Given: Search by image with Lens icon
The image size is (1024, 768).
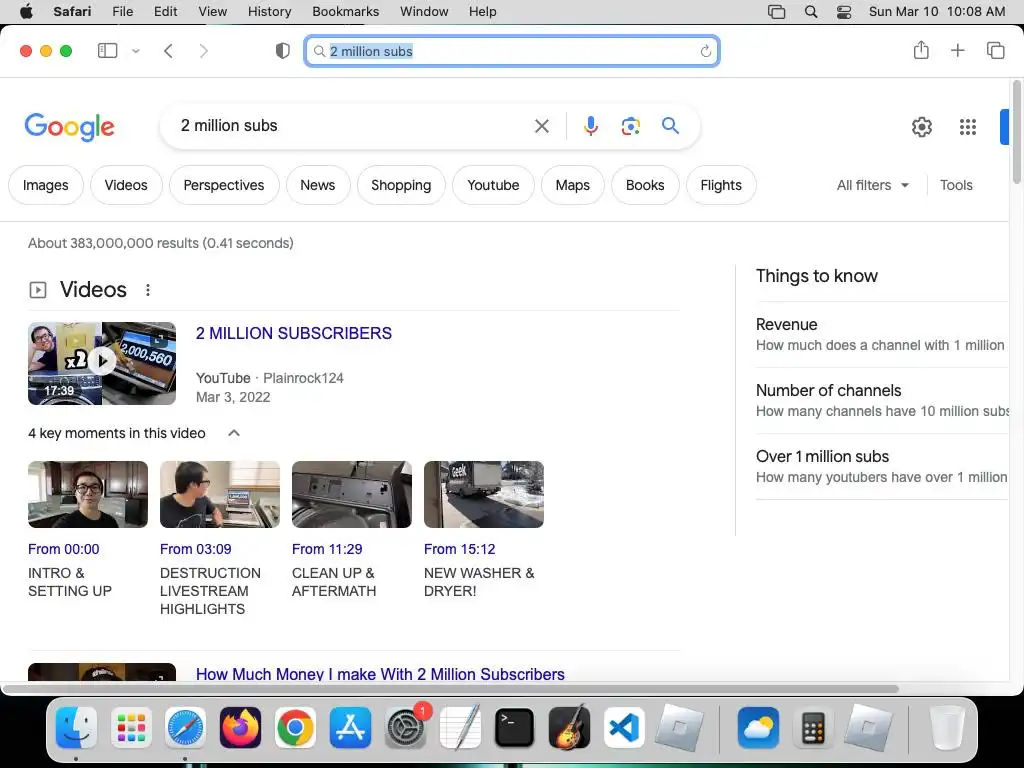Looking at the screenshot, I should (x=630, y=126).
